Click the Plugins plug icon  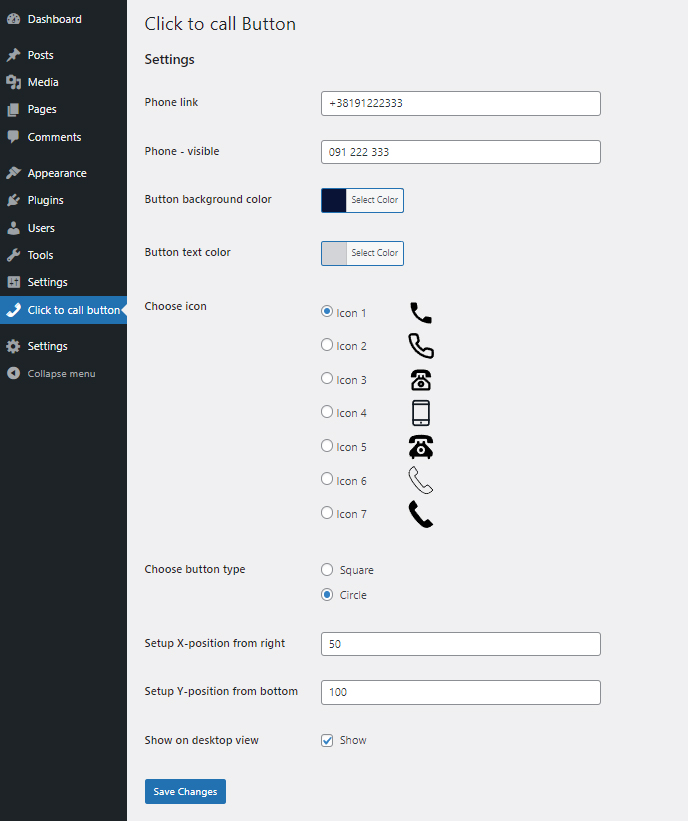[x=14, y=201]
